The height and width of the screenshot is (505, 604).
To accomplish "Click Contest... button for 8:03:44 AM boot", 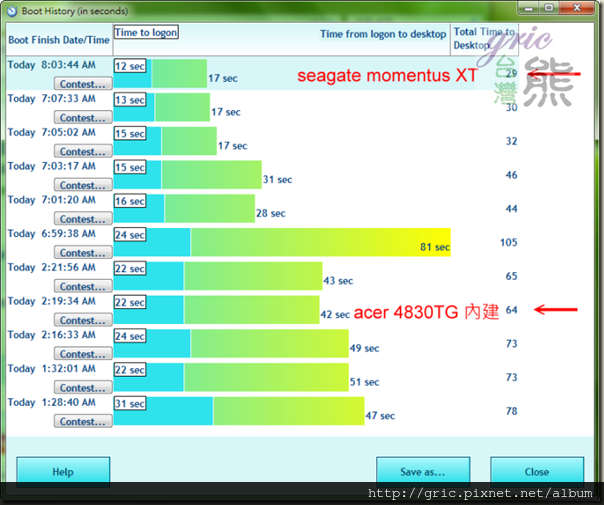I will [83, 84].
